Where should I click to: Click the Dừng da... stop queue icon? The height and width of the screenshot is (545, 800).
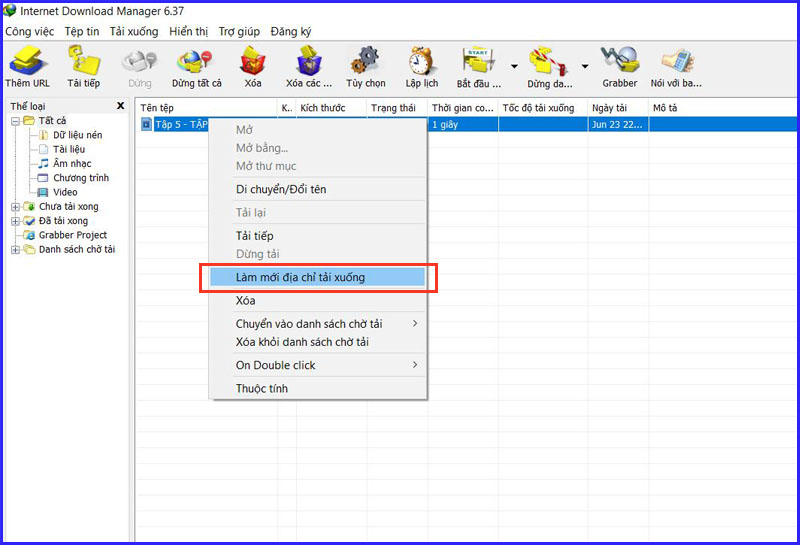[x=547, y=61]
